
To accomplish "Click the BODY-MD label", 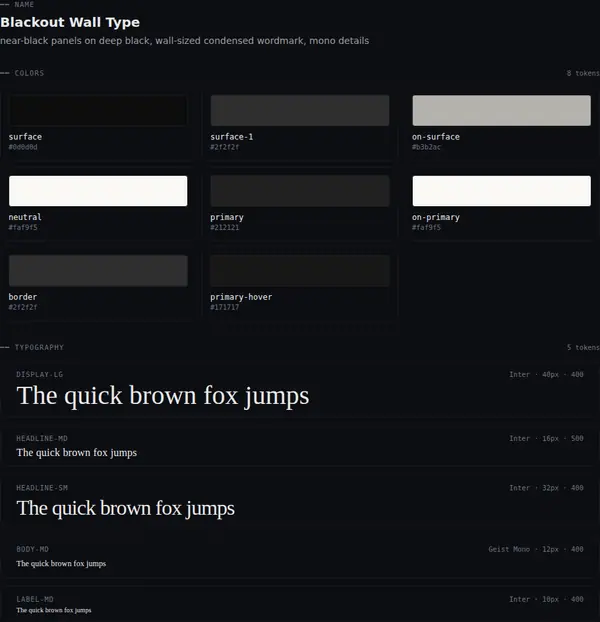I will pos(33,549).
